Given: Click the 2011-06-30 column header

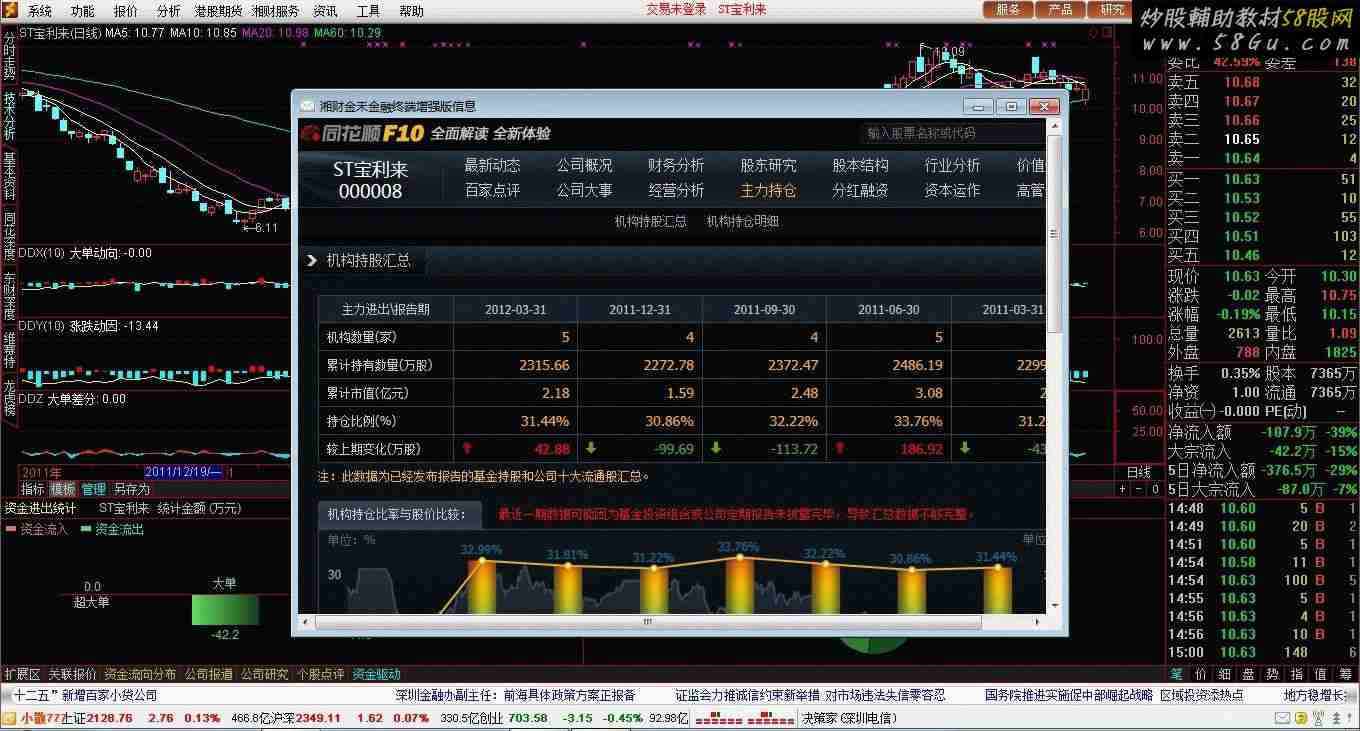Looking at the screenshot, I should point(888,310).
